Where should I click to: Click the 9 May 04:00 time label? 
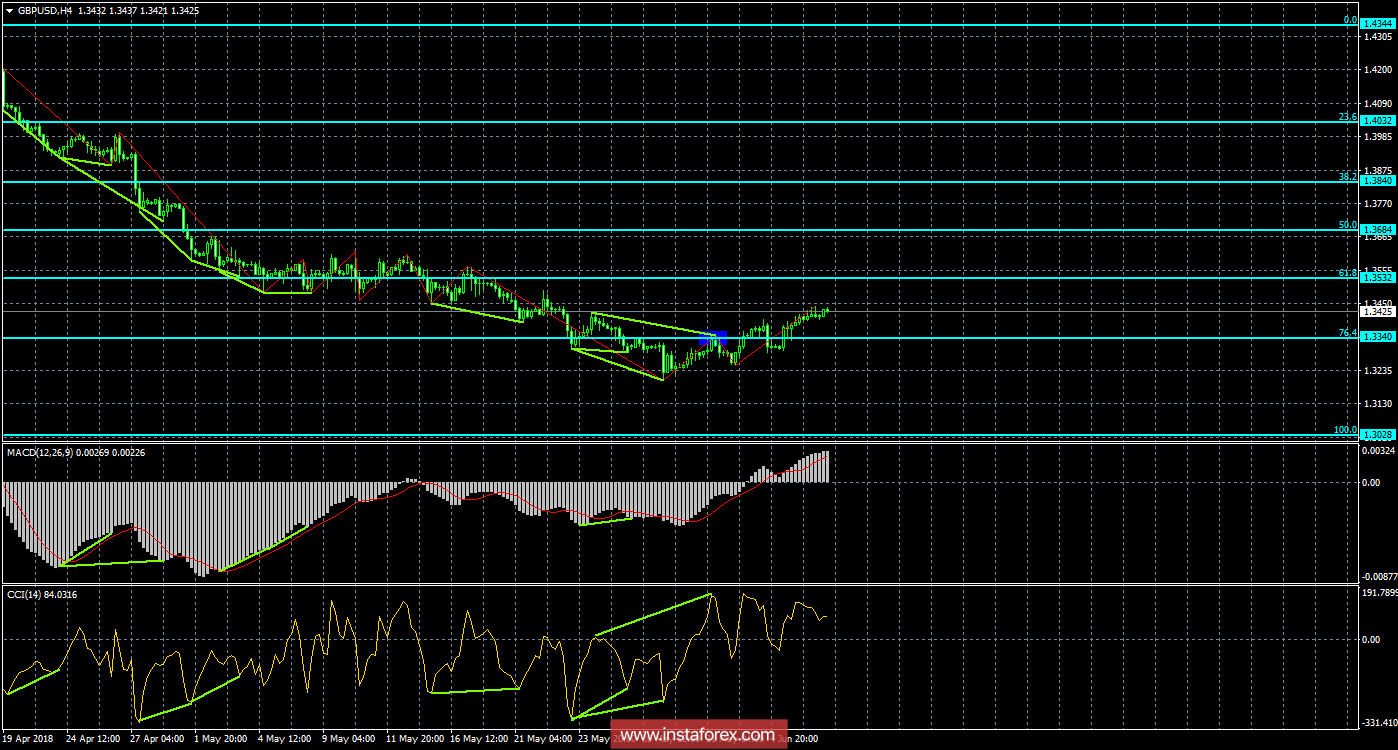click(350, 740)
